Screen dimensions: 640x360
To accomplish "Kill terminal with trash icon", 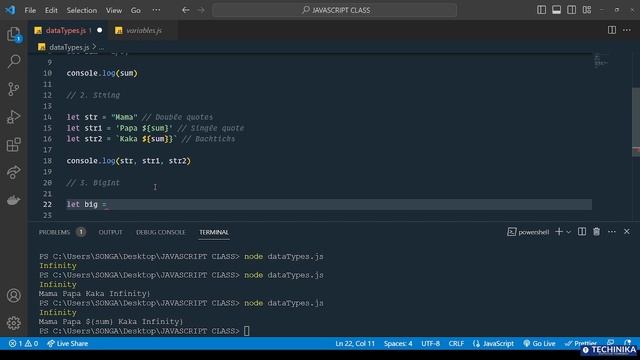I will click(x=596, y=232).
